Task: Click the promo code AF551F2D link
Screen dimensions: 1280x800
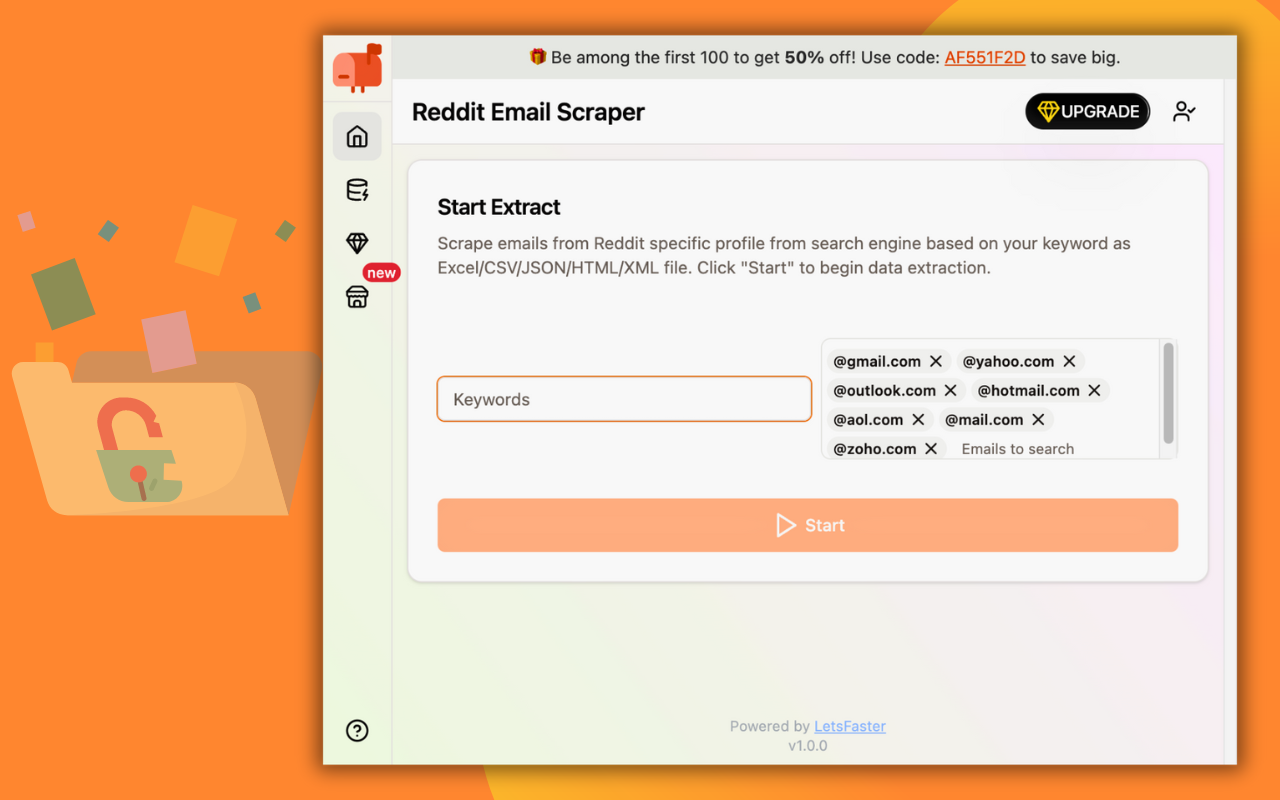Action: (x=985, y=58)
